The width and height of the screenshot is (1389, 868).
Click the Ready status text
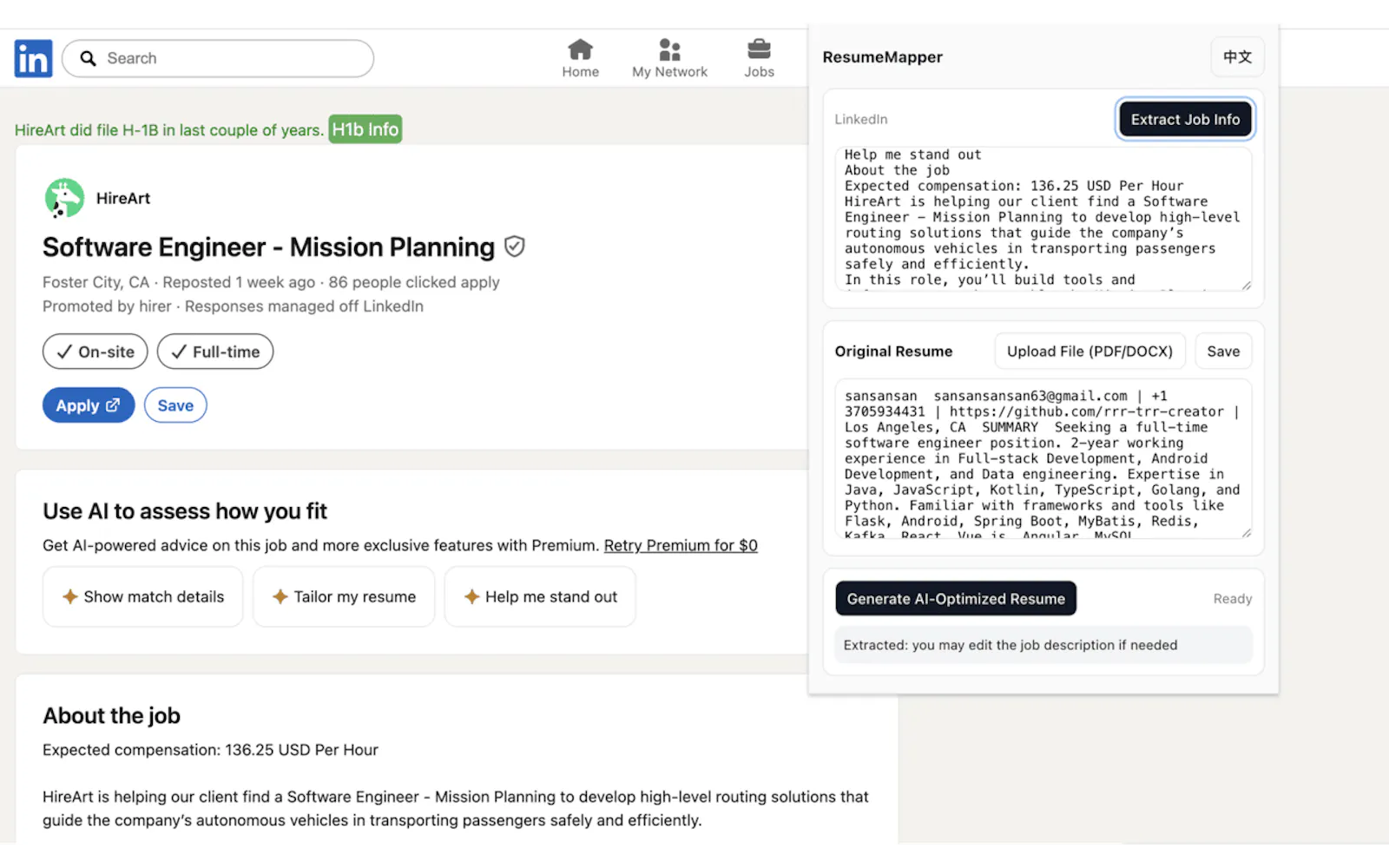coord(1233,599)
